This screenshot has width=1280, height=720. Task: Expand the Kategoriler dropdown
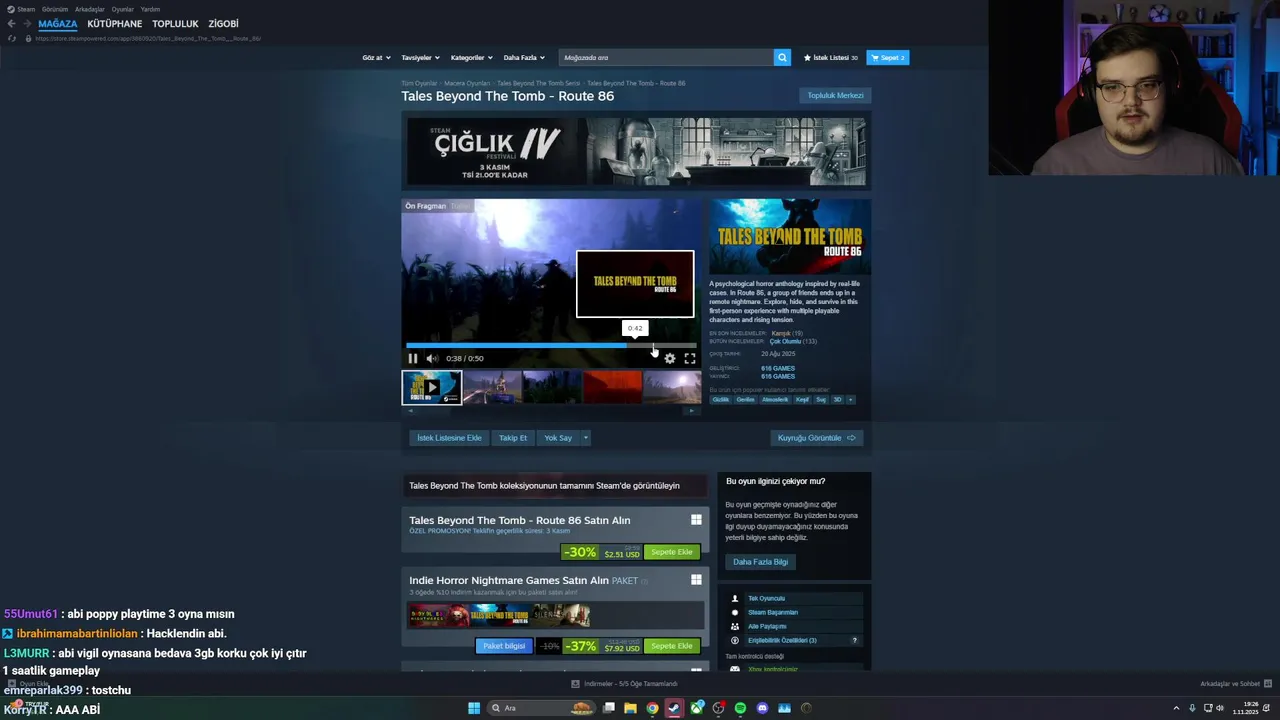coord(471,58)
